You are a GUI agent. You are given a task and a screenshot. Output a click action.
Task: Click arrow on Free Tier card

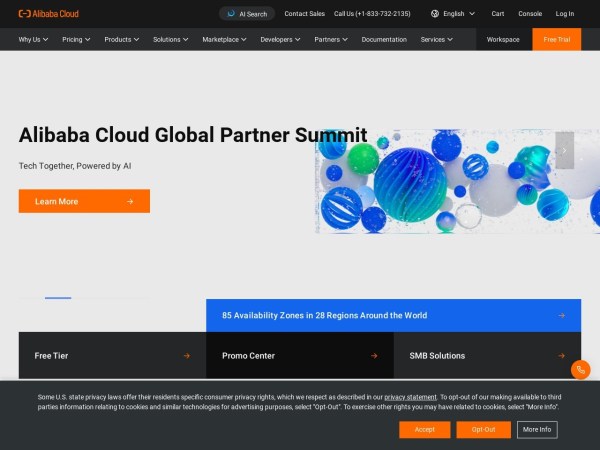click(x=187, y=355)
